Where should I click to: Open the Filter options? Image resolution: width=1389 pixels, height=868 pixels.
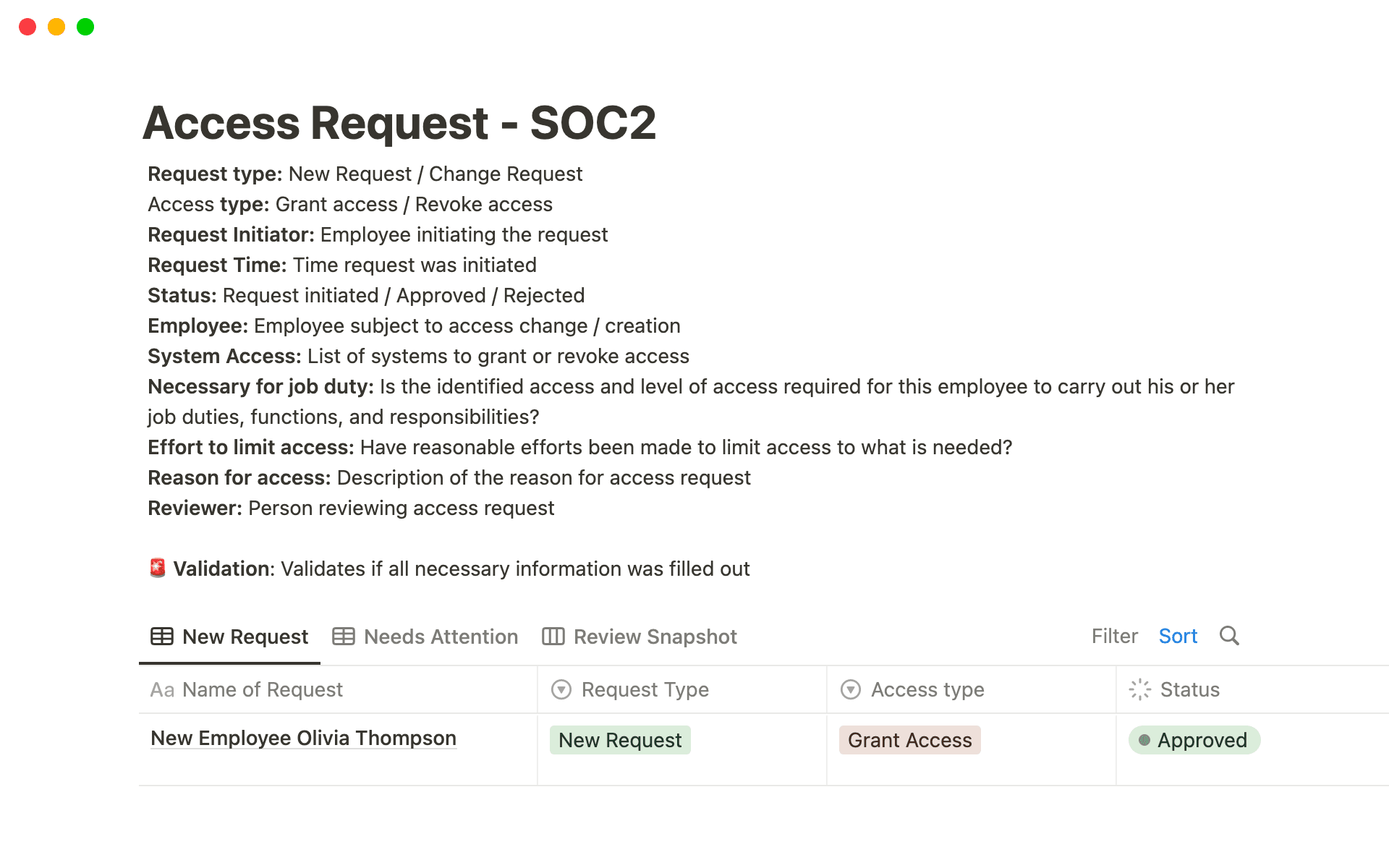pyautogui.click(x=1114, y=636)
